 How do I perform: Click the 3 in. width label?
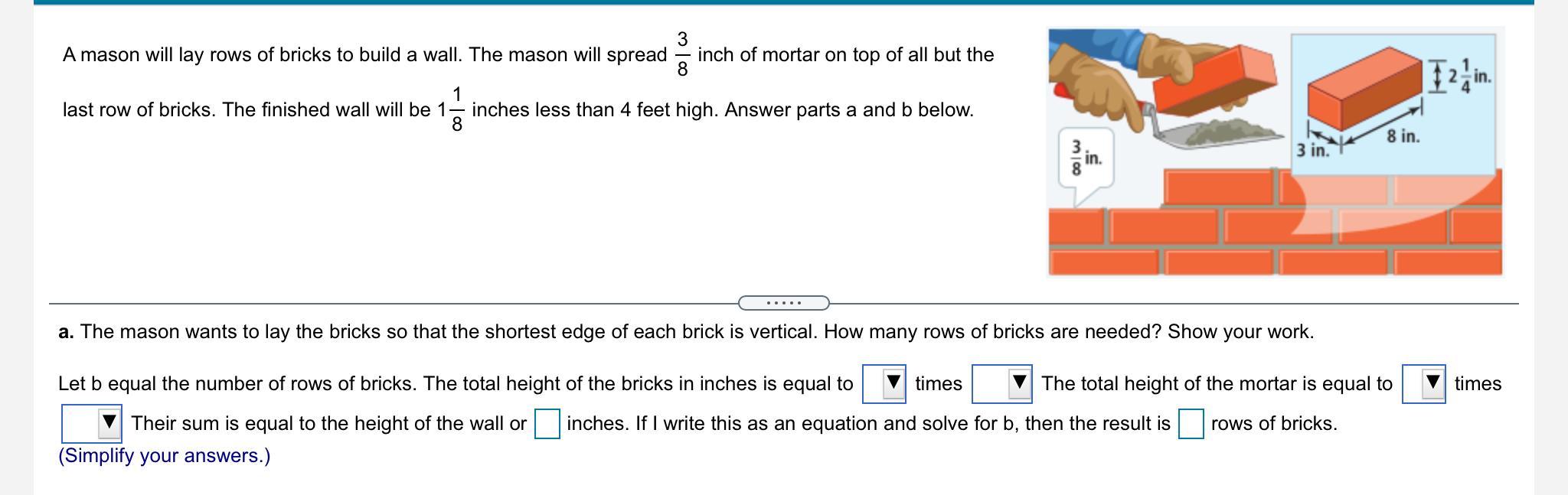click(1313, 150)
